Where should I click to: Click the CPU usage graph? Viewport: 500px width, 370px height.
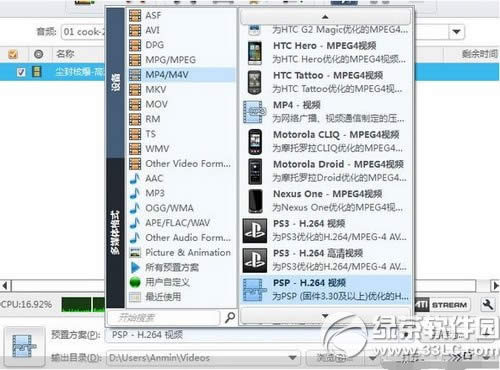[x=83, y=305]
